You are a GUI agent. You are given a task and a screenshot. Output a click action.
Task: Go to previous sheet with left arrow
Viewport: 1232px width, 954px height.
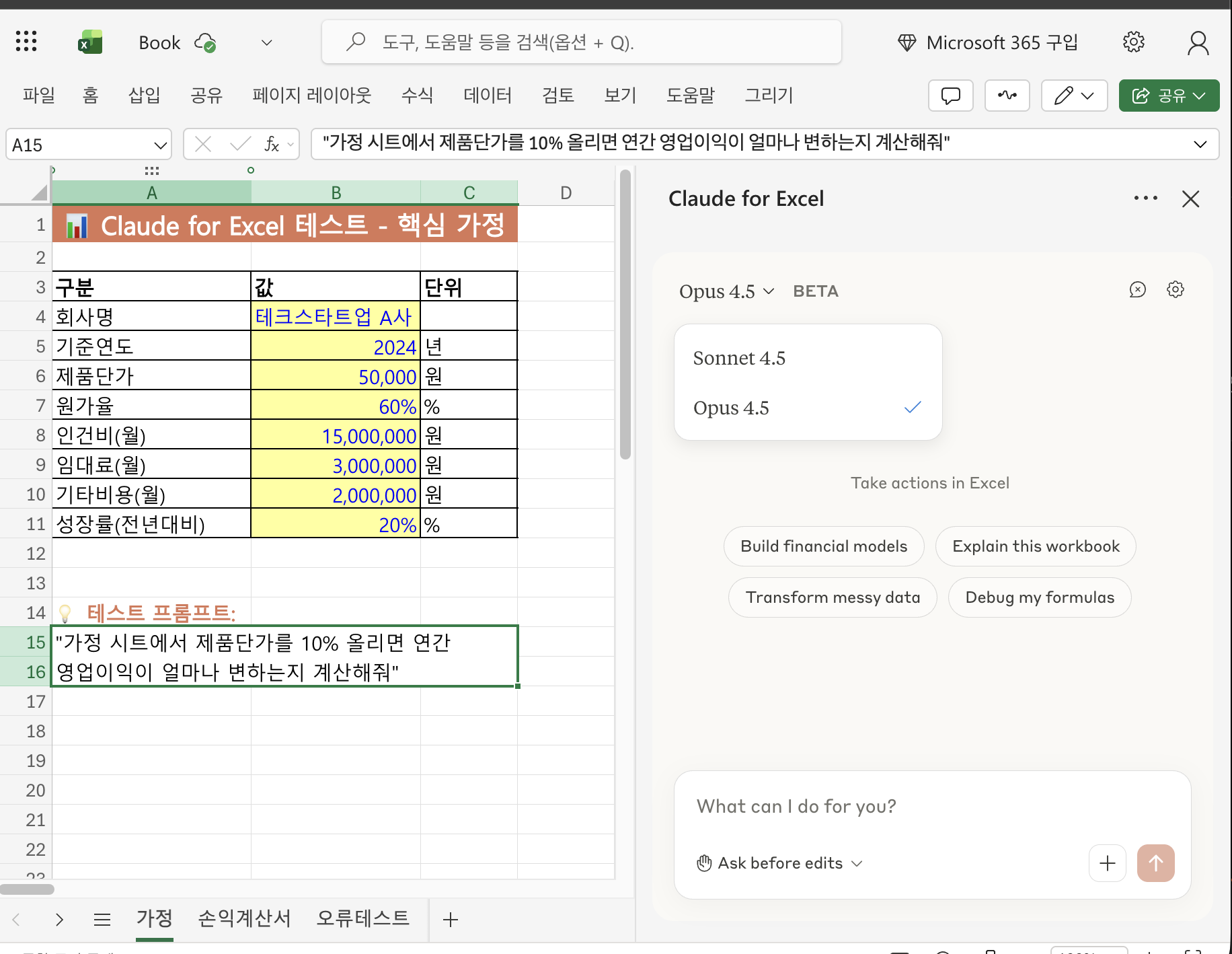click(x=17, y=919)
